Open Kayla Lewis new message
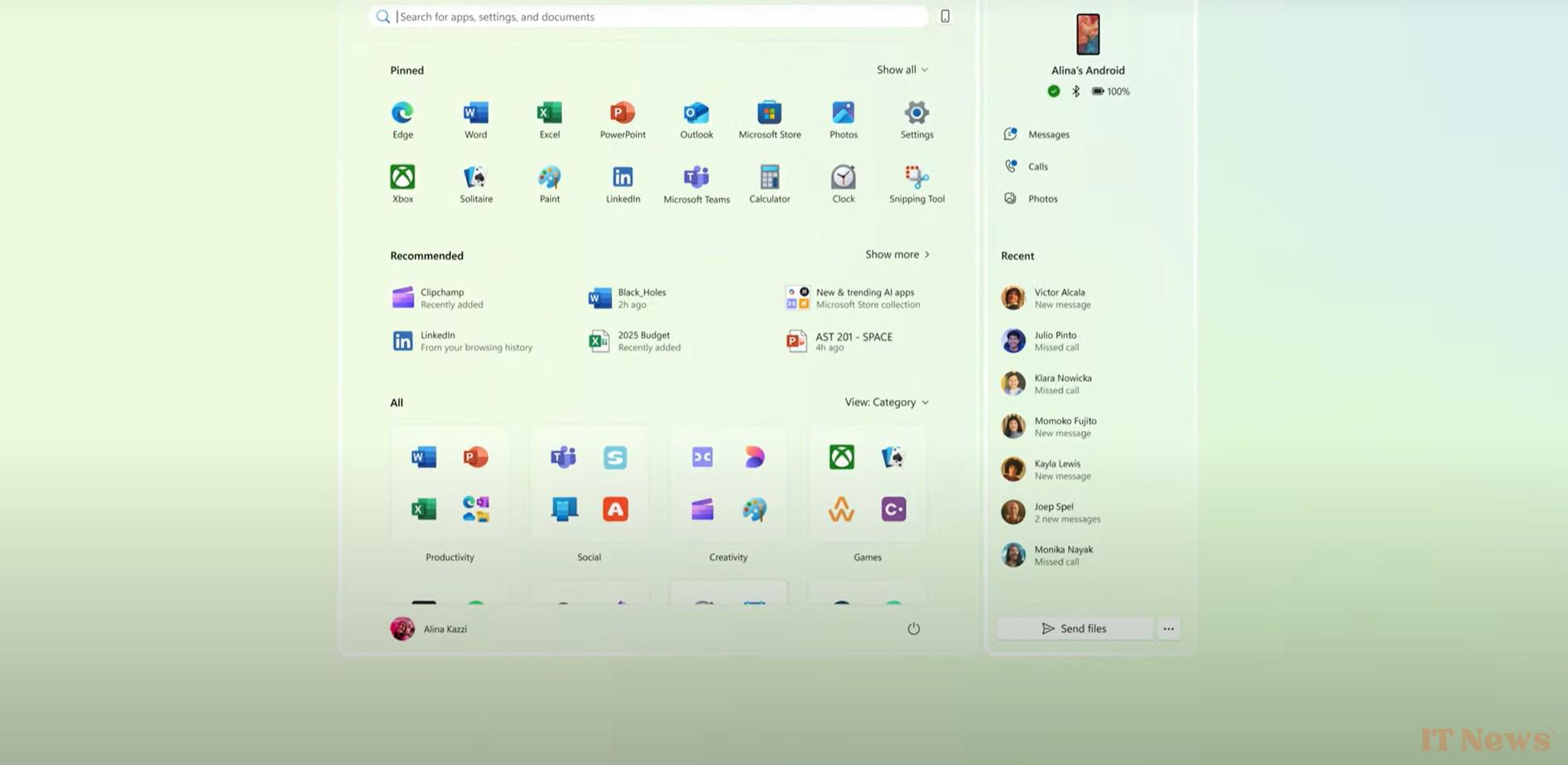Viewport: 1568px width, 765px height. pyautogui.click(x=1047, y=469)
